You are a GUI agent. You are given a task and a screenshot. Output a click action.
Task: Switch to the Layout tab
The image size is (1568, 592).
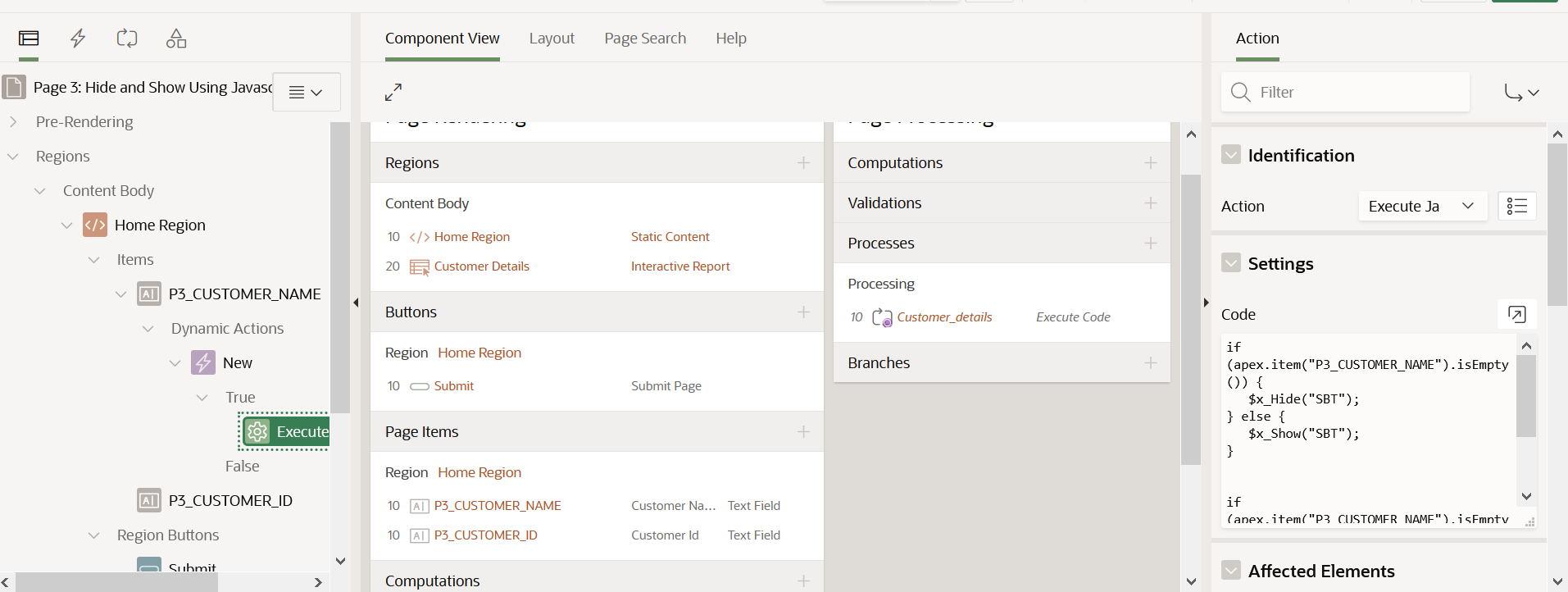tap(552, 39)
